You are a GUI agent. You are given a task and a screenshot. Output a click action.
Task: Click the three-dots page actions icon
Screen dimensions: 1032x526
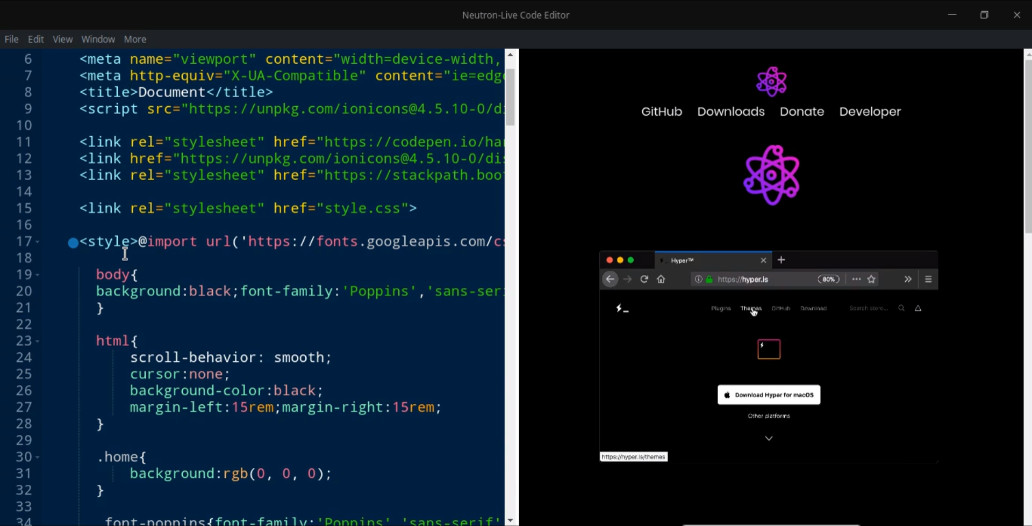click(x=856, y=279)
